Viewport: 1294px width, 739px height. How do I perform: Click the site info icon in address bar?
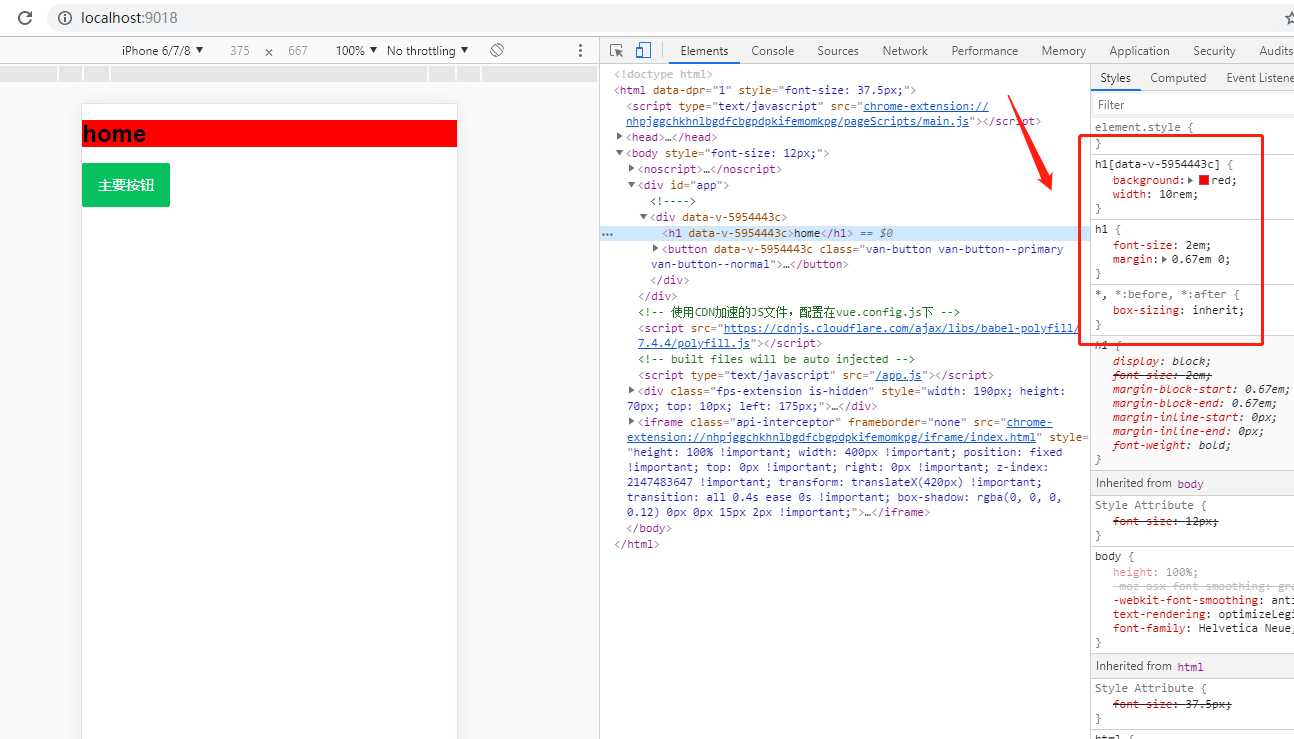pos(65,18)
